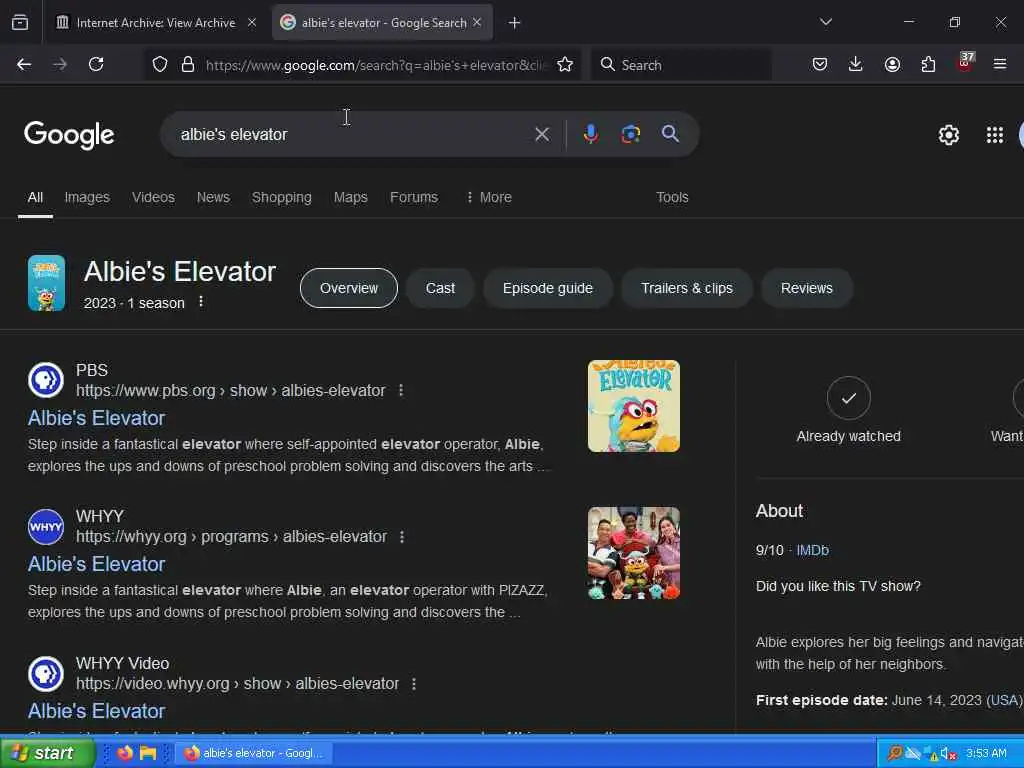Click the shield tracking protection icon

click(160, 64)
